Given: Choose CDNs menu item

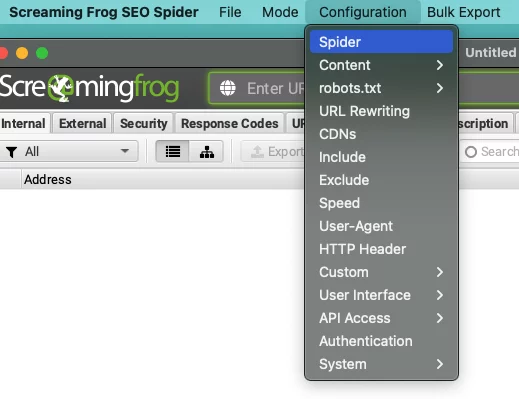Looking at the screenshot, I should coord(381,134).
